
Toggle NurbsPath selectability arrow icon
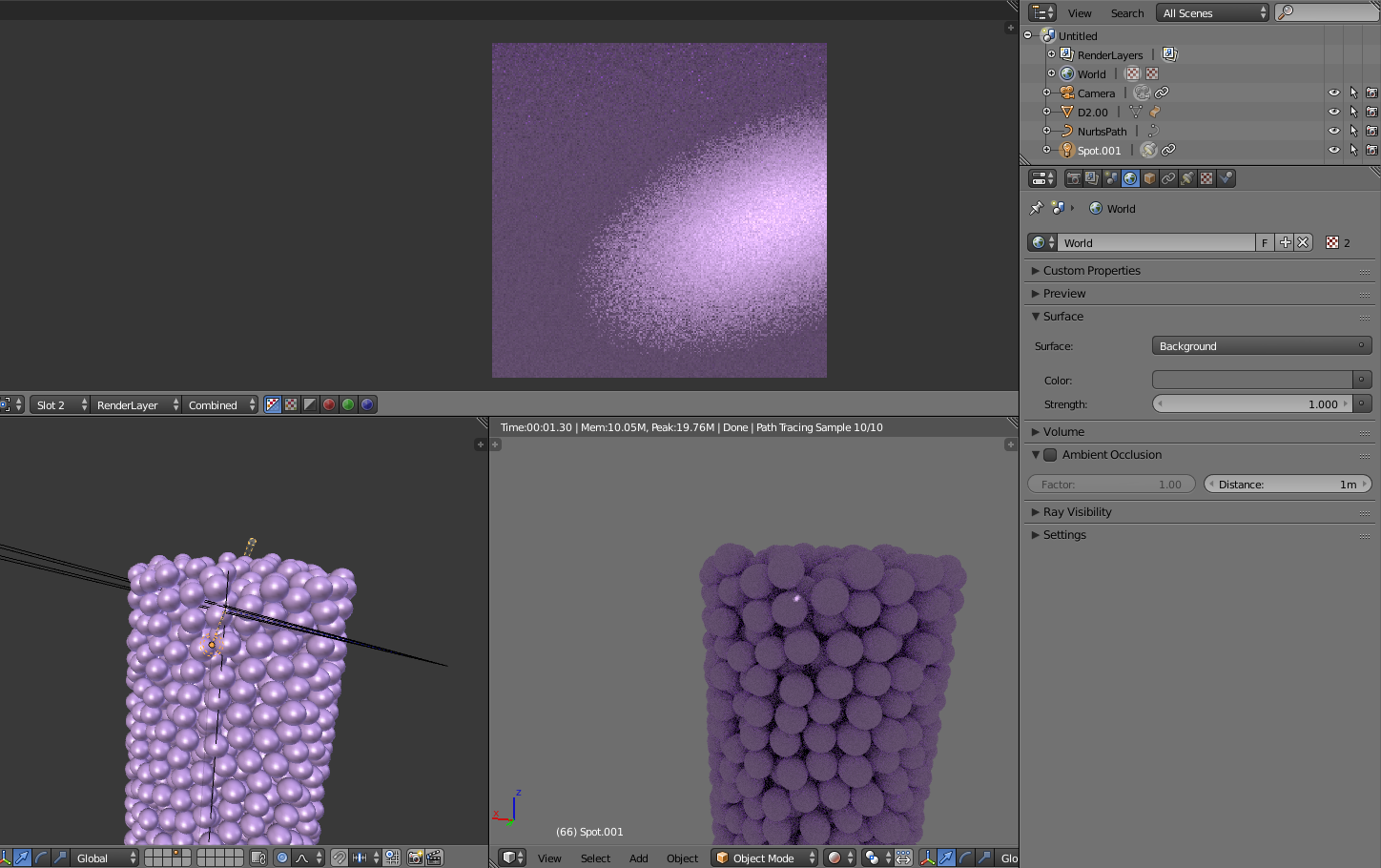pyautogui.click(x=1353, y=131)
